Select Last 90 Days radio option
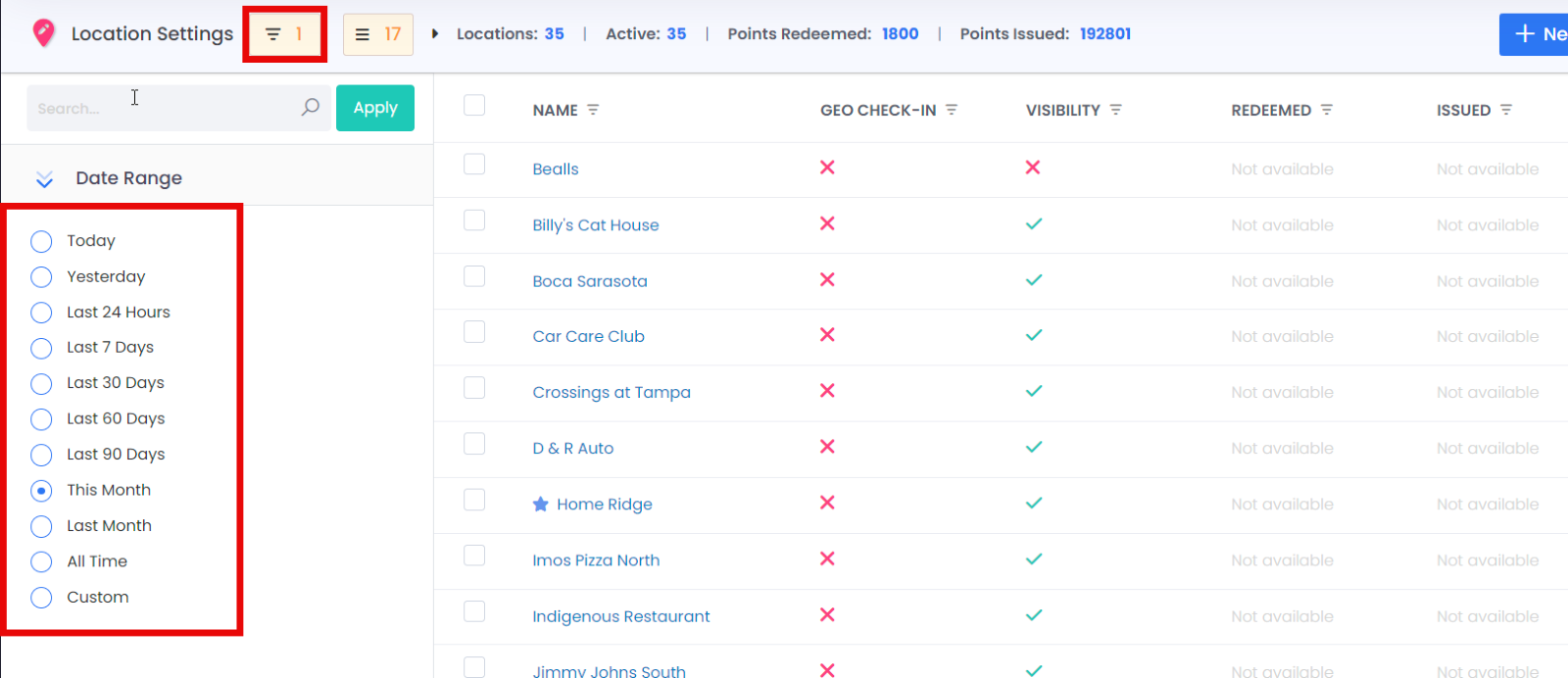The image size is (1568, 678). [41, 455]
